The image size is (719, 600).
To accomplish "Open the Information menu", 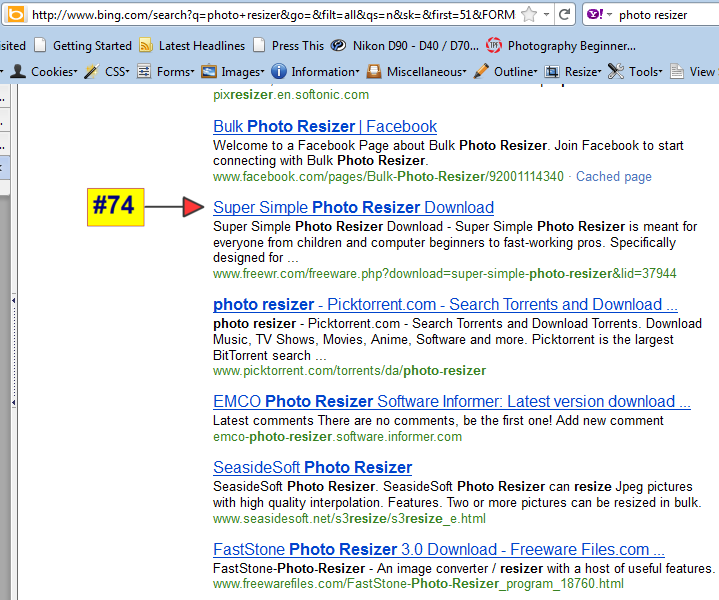I will (325, 72).
